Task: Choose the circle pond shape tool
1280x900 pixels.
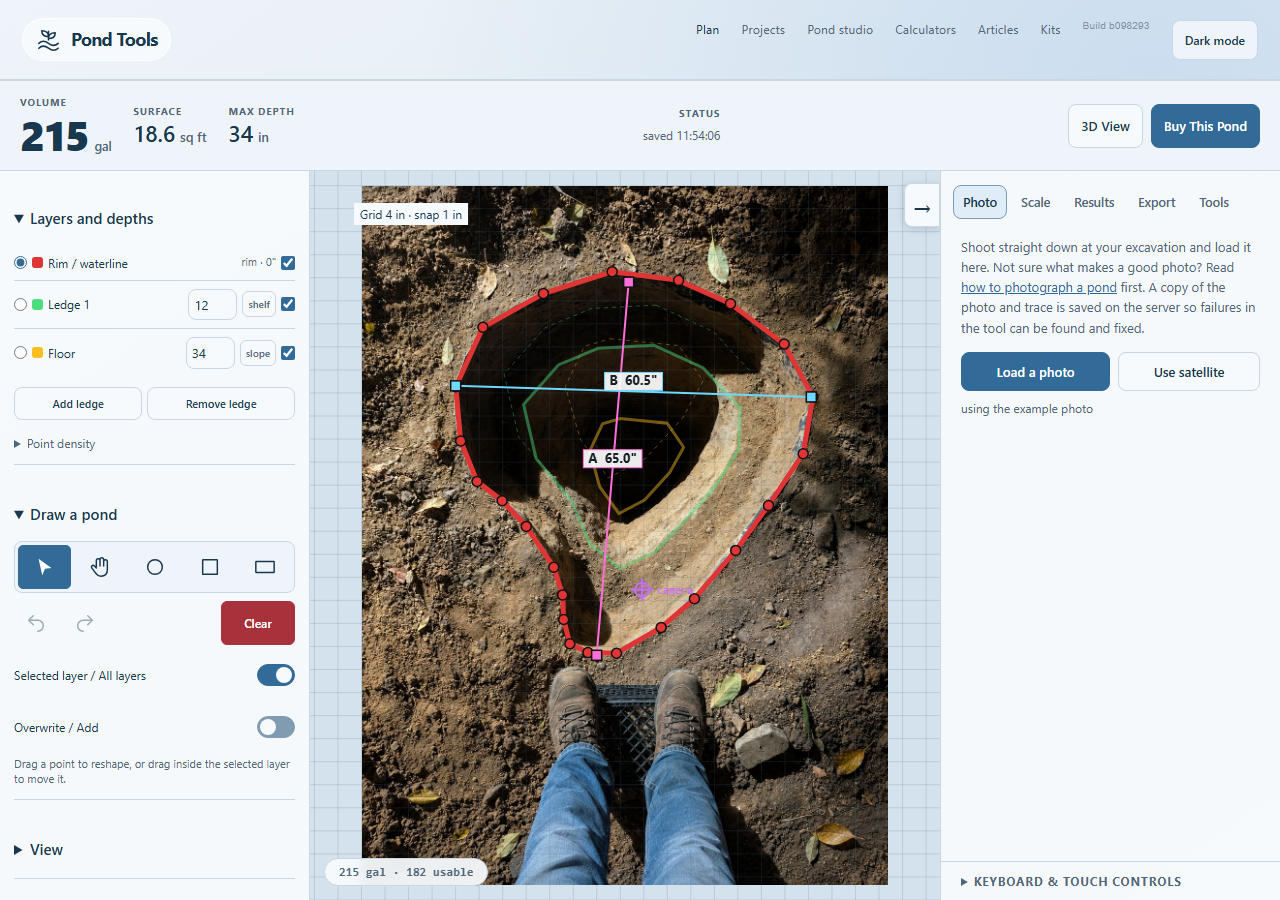Action: coord(155,567)
